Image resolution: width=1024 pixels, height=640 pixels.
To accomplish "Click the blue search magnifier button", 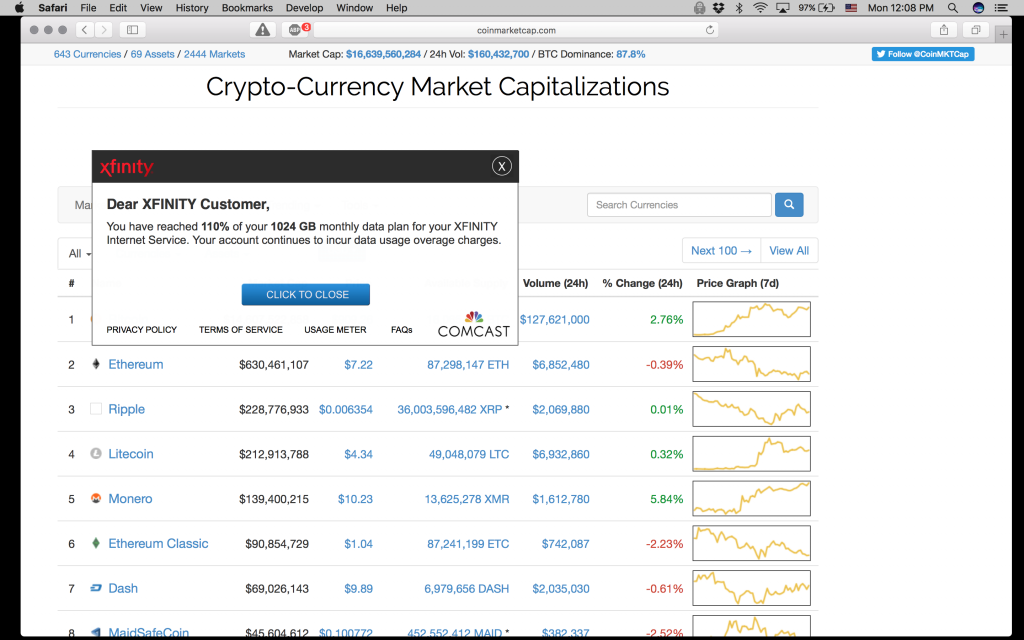I will pos(789,204).
